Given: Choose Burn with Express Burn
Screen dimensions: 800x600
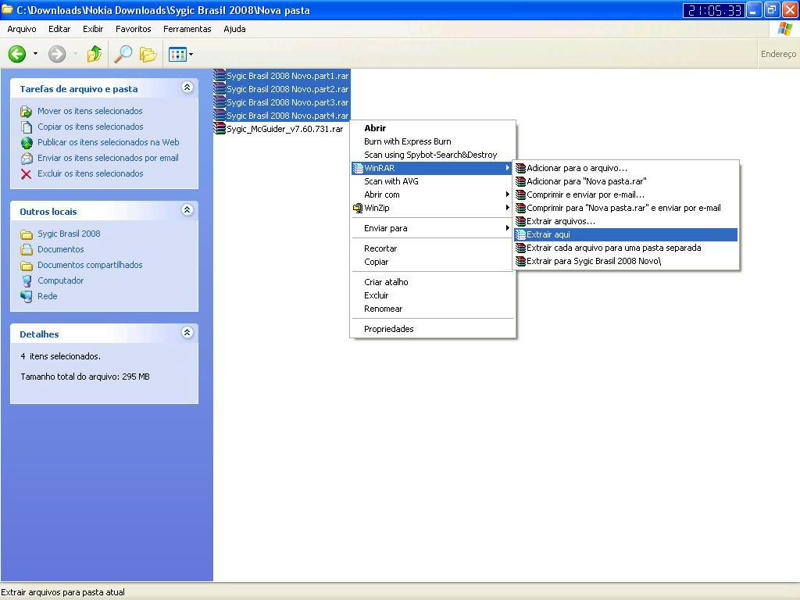Looking at the screenshot, I should coord(433,141).
